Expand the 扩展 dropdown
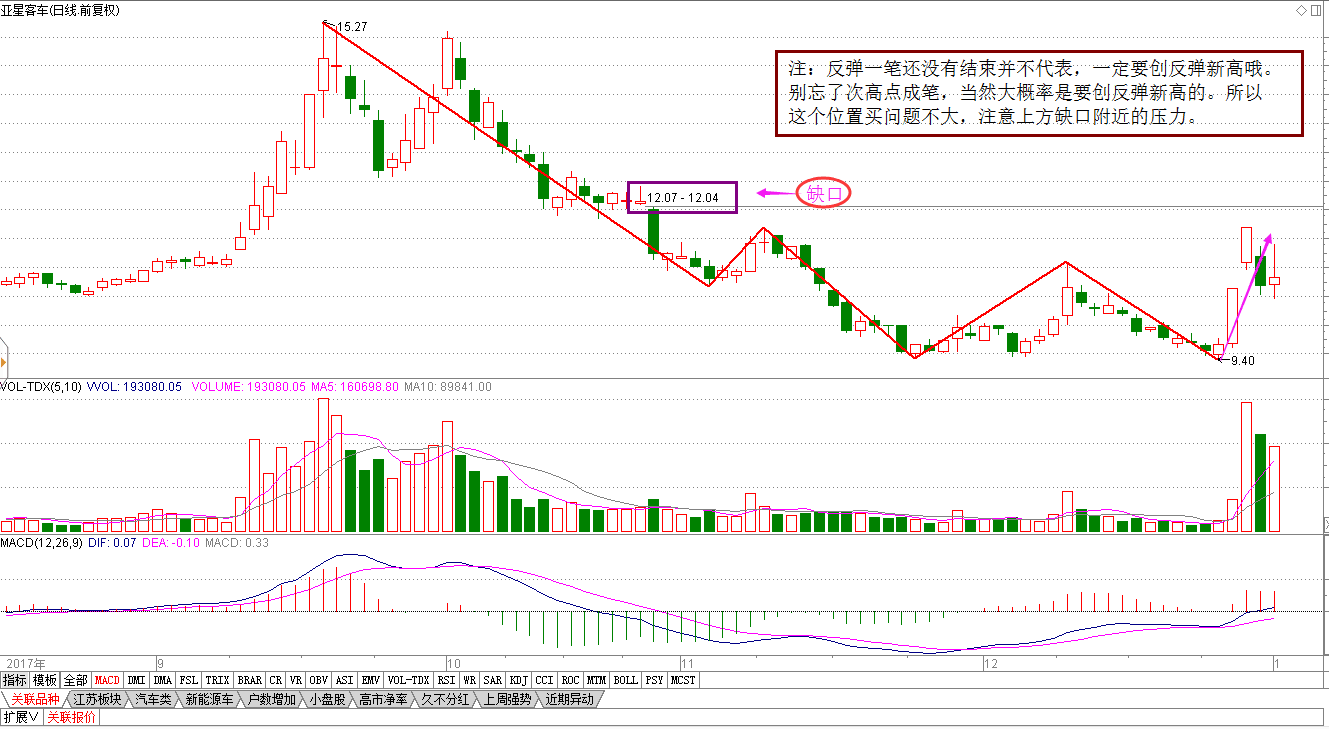Screen dimensions: 1329x729 coord(21,717)
